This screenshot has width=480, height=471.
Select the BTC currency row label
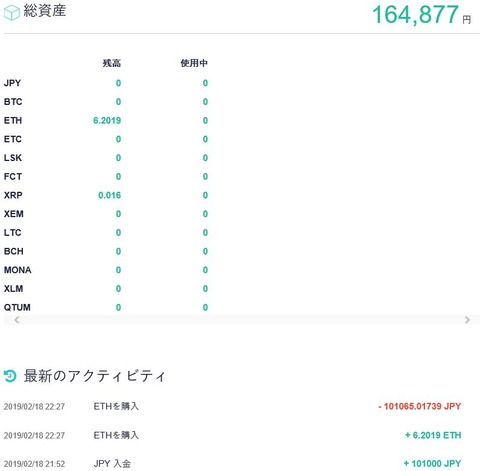click(13, 102)
